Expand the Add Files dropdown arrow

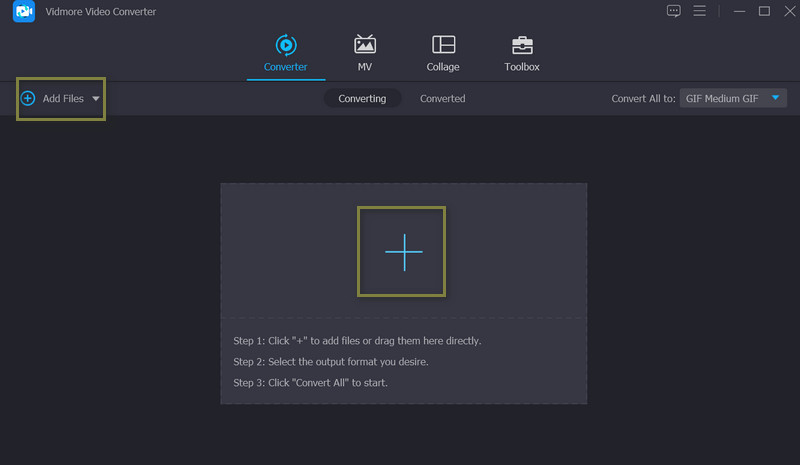[x=96, y=99]
